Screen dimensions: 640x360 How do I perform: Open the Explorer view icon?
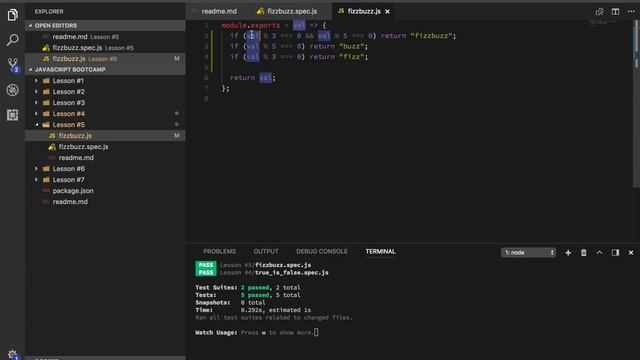point(12,15)
